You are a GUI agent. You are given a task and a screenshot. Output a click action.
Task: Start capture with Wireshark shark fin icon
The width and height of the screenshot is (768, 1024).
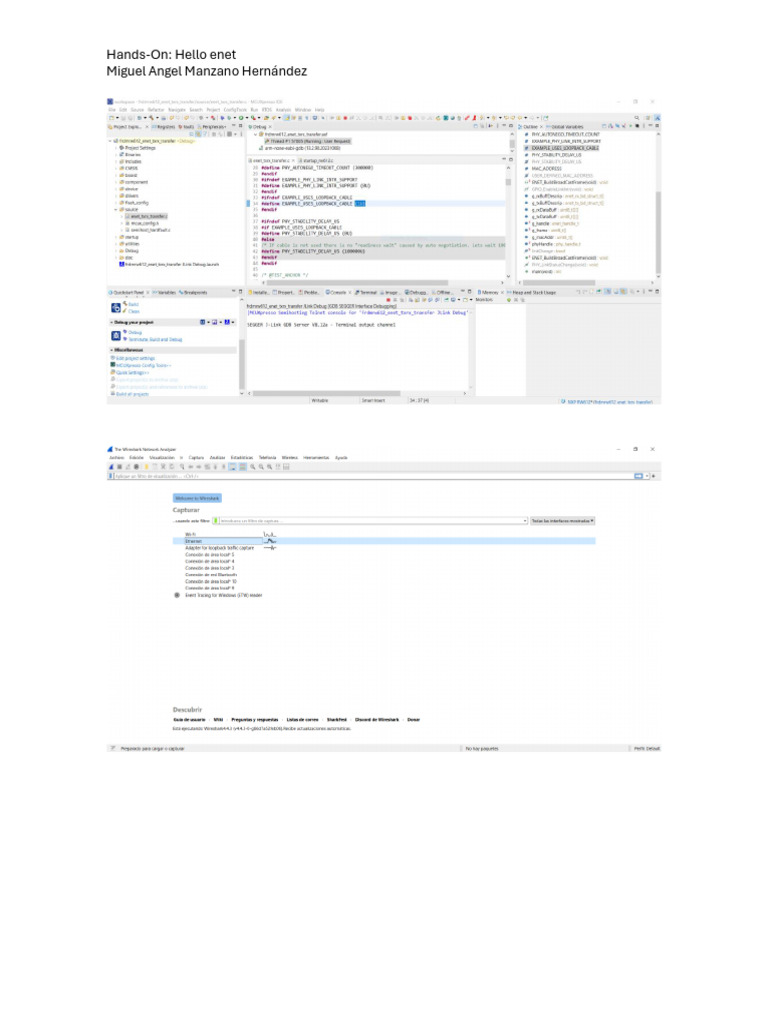111,467
